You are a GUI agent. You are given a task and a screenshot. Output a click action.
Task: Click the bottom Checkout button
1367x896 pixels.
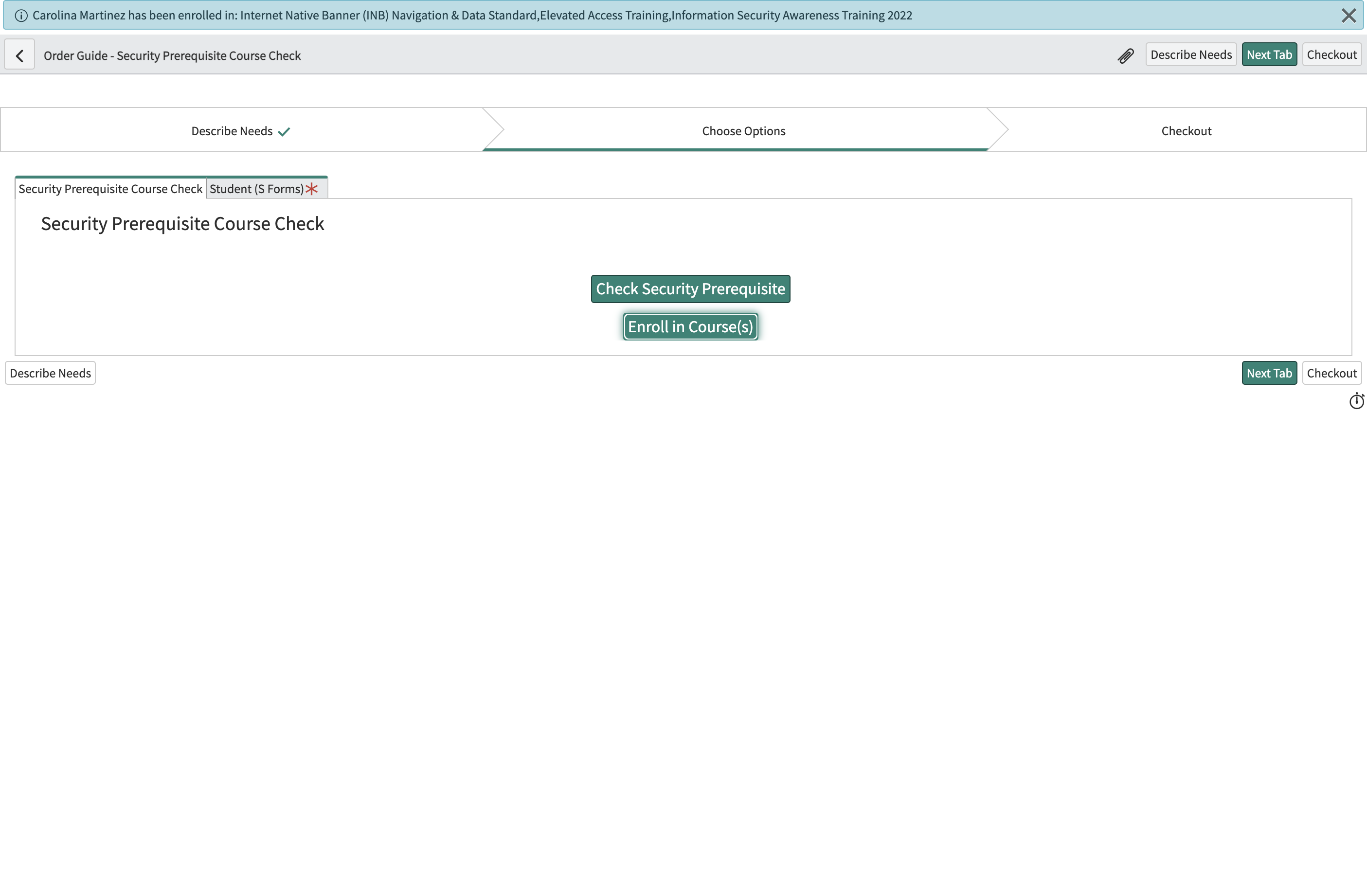(1331, 374)
